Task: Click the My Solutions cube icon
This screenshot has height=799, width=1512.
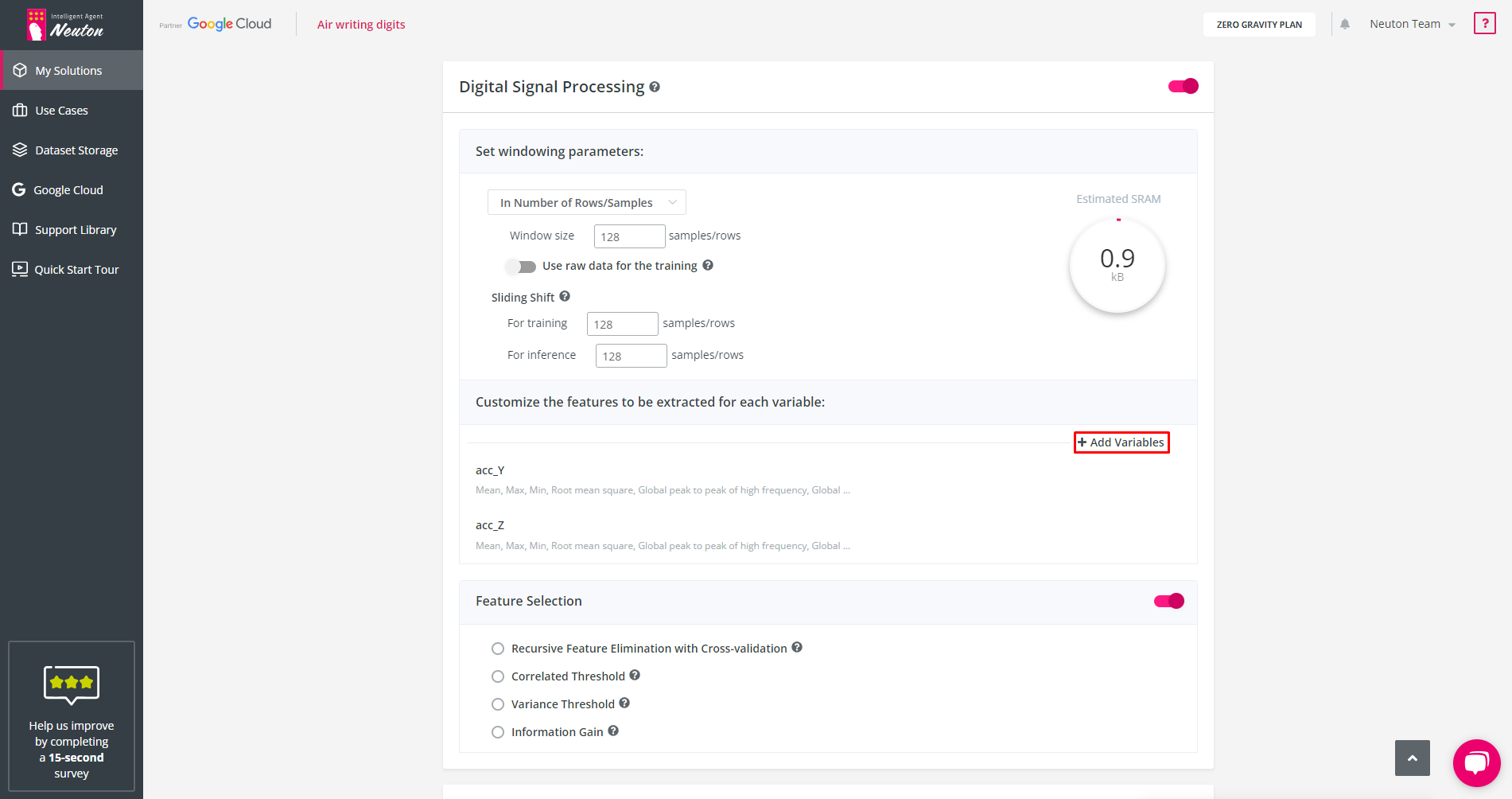Action: pyautogui.click(x=20, y=70)
